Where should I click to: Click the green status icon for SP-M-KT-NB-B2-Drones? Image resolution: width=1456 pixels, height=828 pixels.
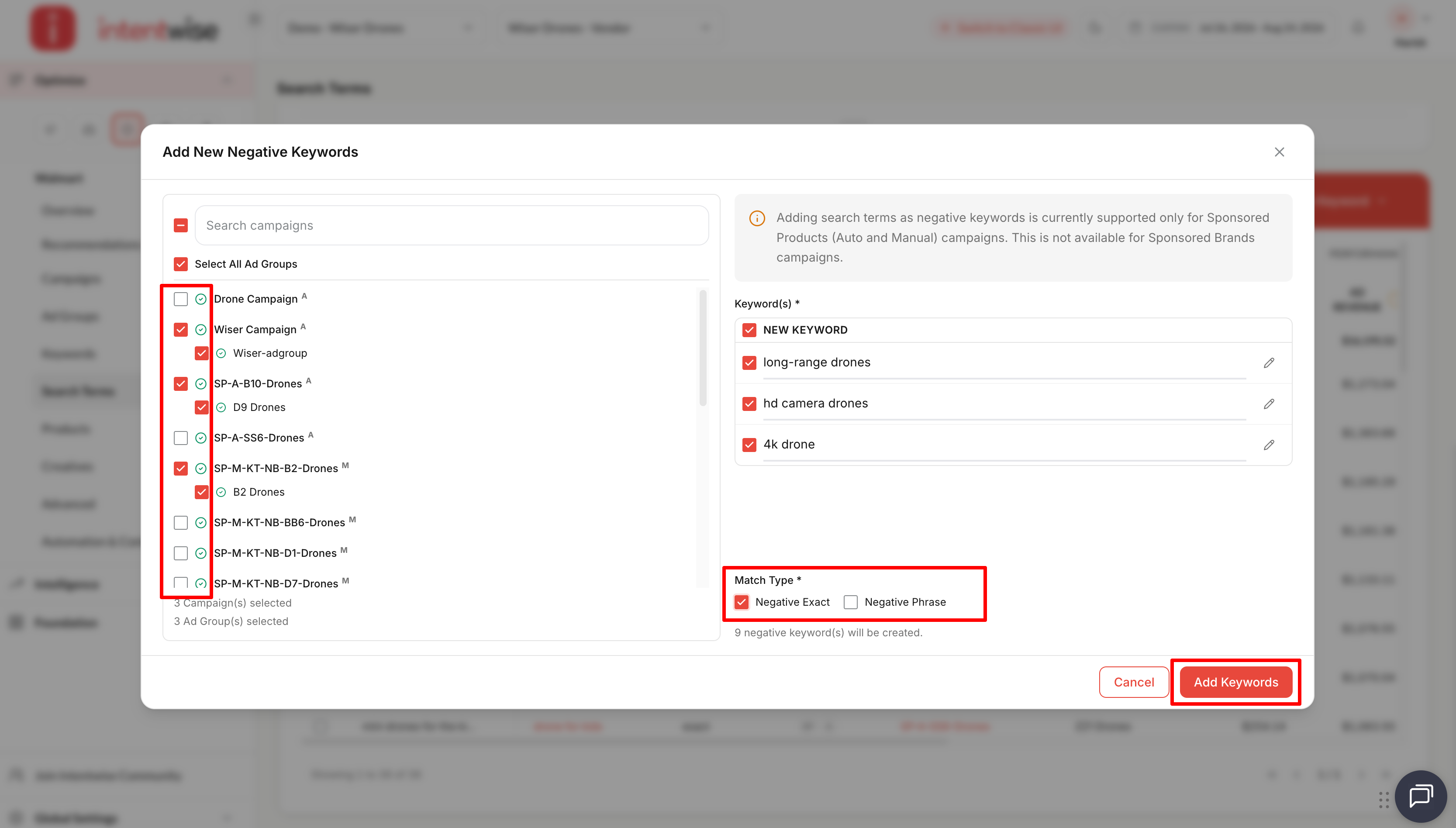click(201, 469)
